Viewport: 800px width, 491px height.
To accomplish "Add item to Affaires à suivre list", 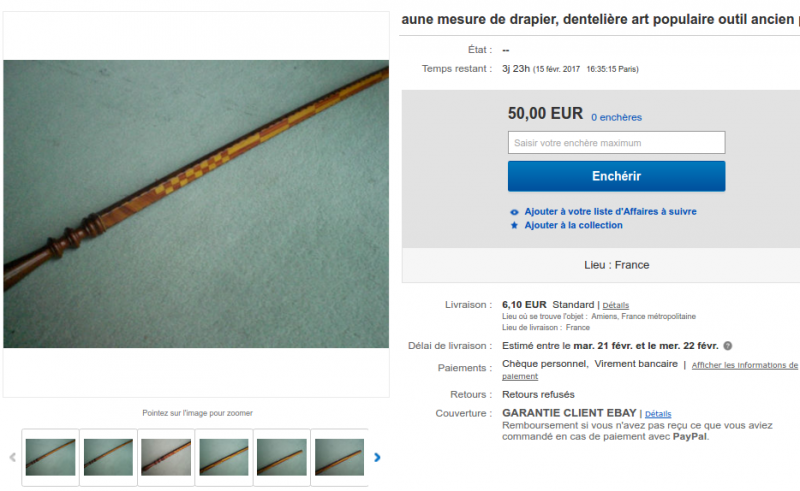I will [x=610, y=211].
